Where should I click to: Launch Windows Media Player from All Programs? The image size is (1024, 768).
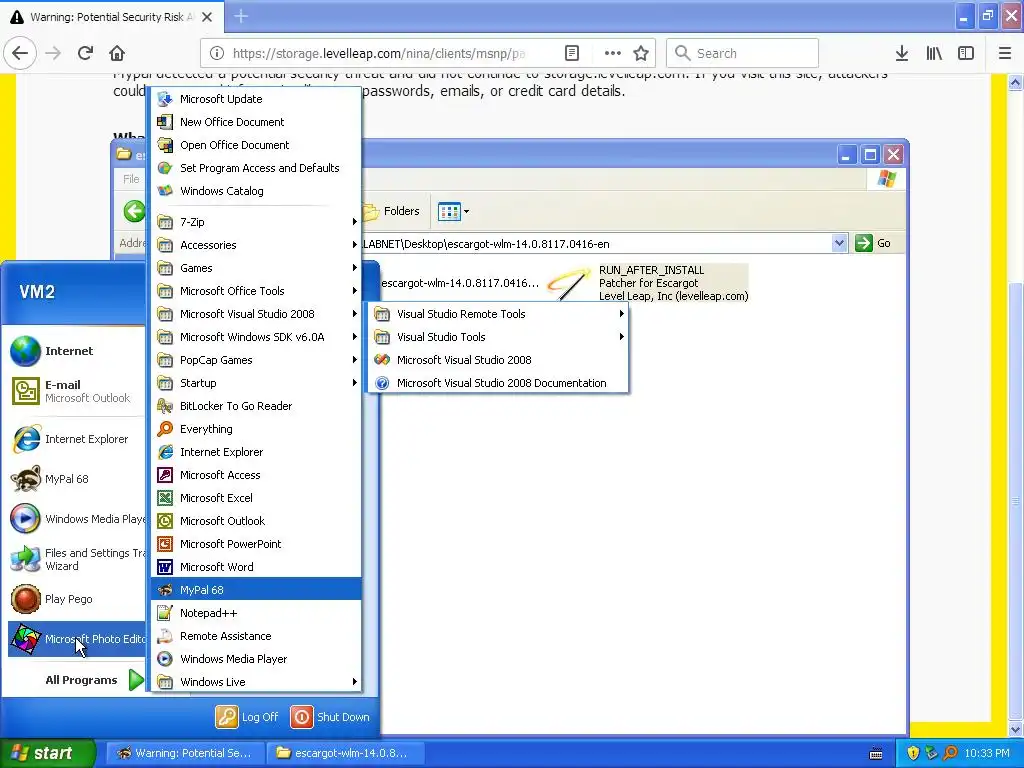(255, 659)
